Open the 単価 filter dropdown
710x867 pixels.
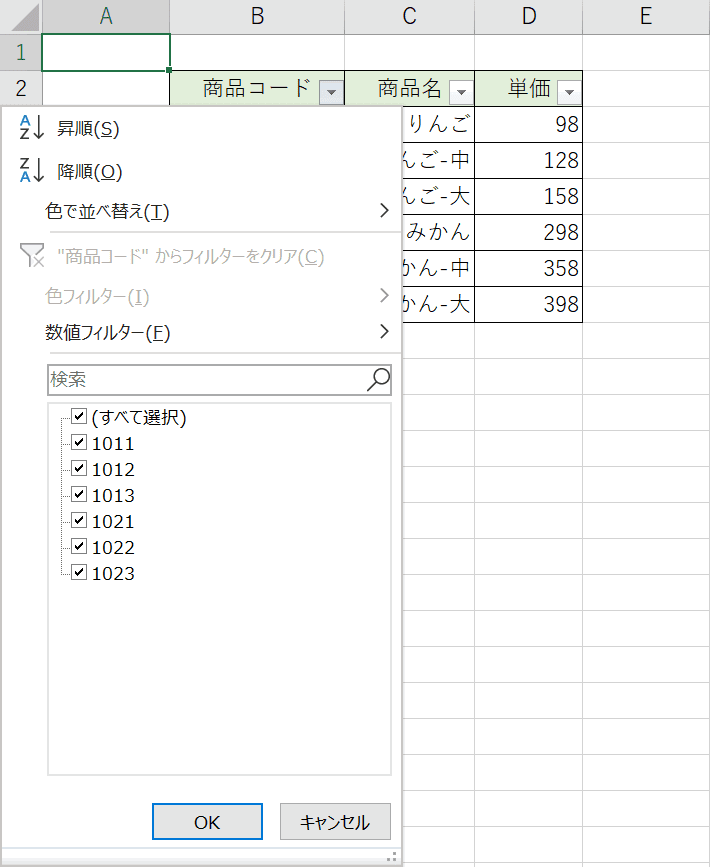pos(570,92)
